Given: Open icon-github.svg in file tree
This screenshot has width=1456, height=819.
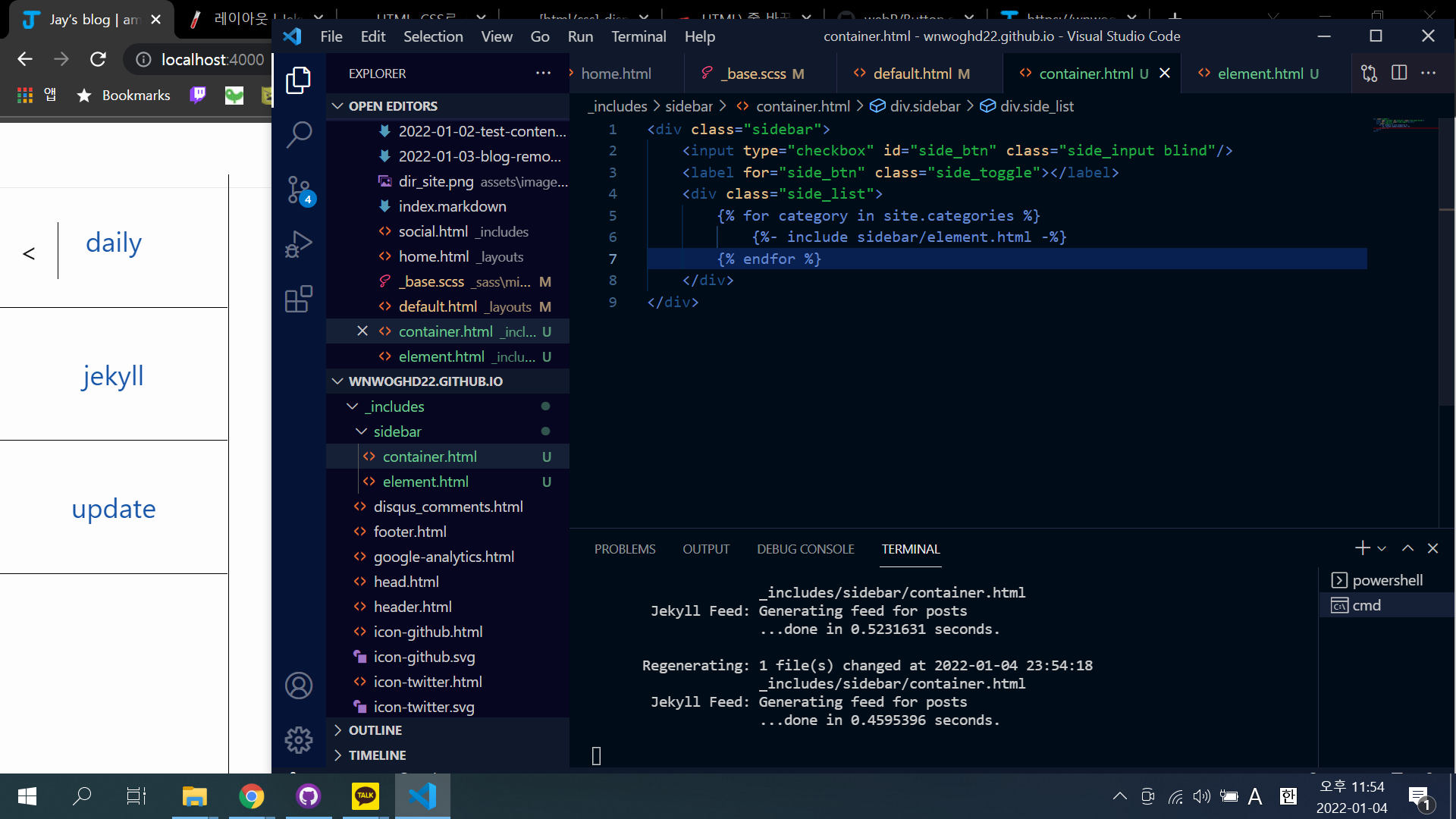Looking at the screenshot, I should point(447,657).
